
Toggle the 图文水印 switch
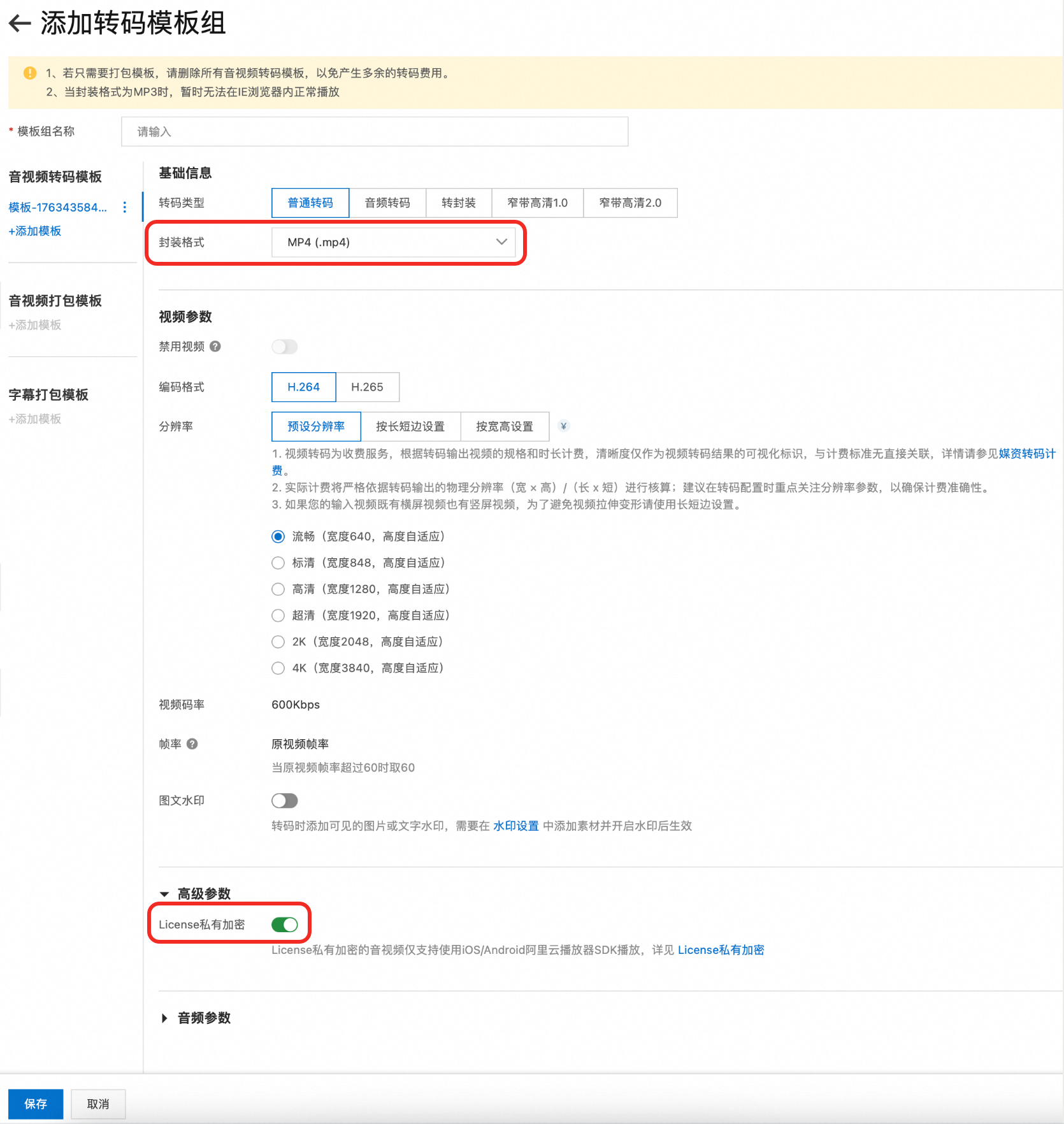[285, 800]
